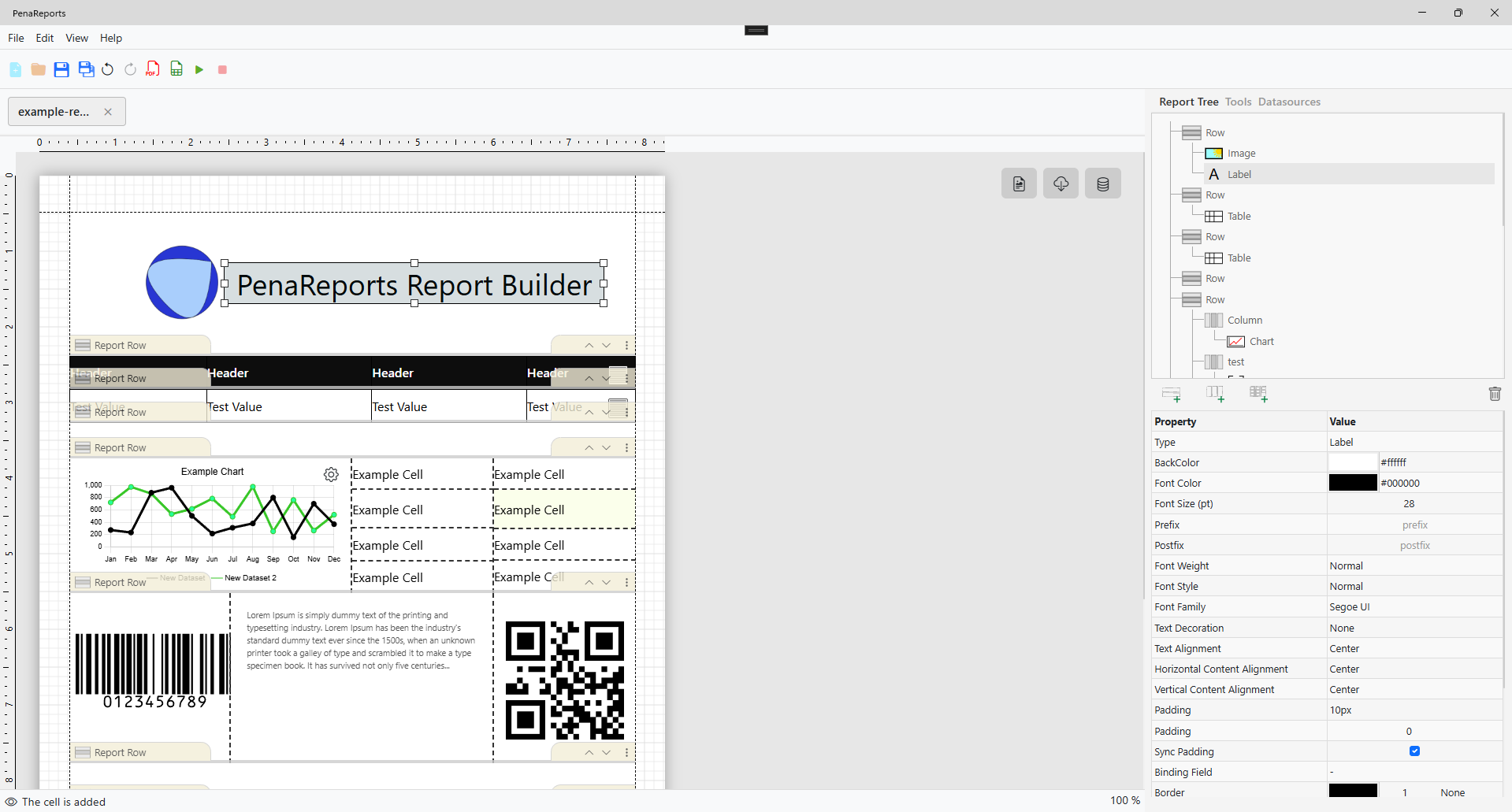1512x812 pixels.
Task: Click the add row icon under report tree
Action: click(x=1172, y=394)
